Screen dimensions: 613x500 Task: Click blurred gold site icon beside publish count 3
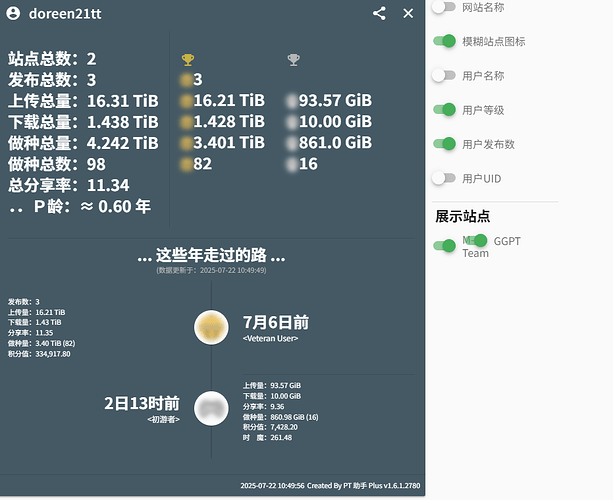pos(186,80)
